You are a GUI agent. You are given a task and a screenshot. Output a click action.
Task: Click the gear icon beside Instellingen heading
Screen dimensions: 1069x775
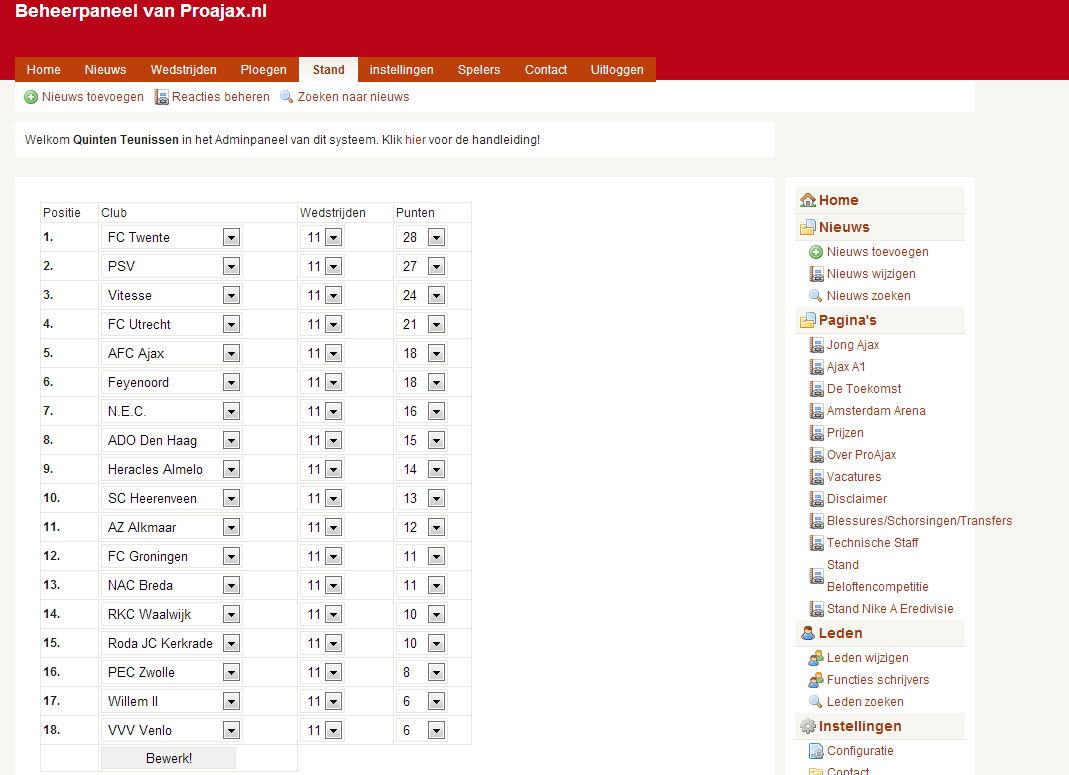pyautogui.click(x=808, y=727)
